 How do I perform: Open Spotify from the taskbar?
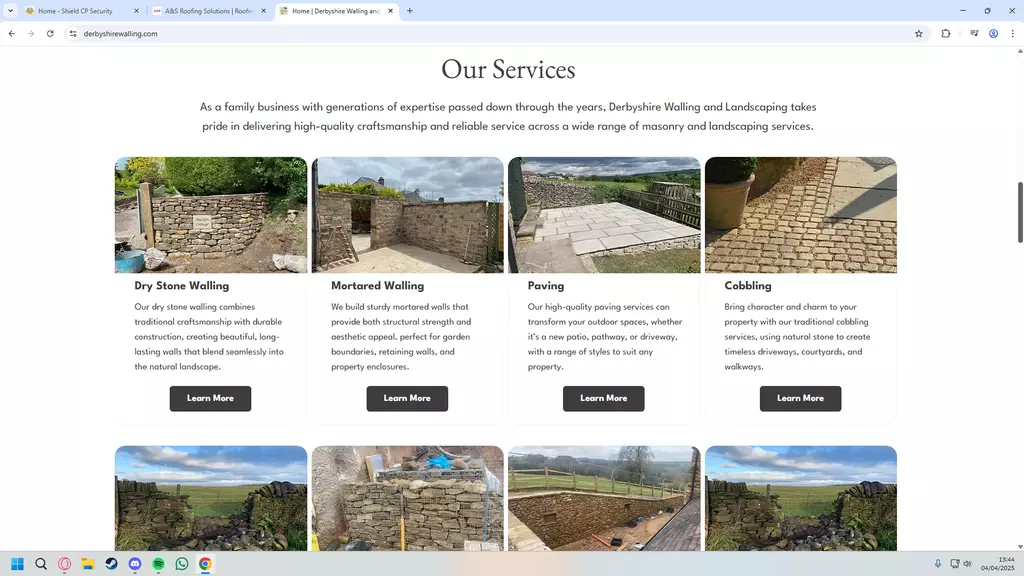158,564
